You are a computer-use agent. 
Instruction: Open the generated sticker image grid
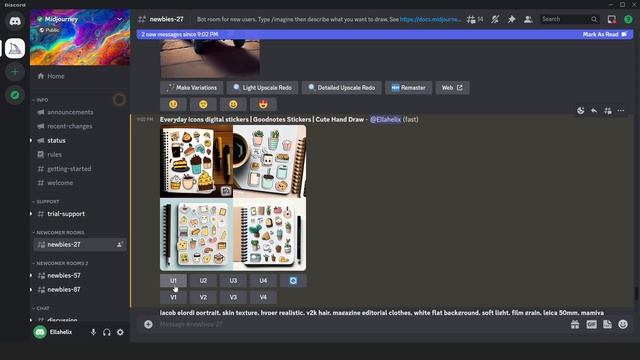pyautogui.click(x=233, y=198)
